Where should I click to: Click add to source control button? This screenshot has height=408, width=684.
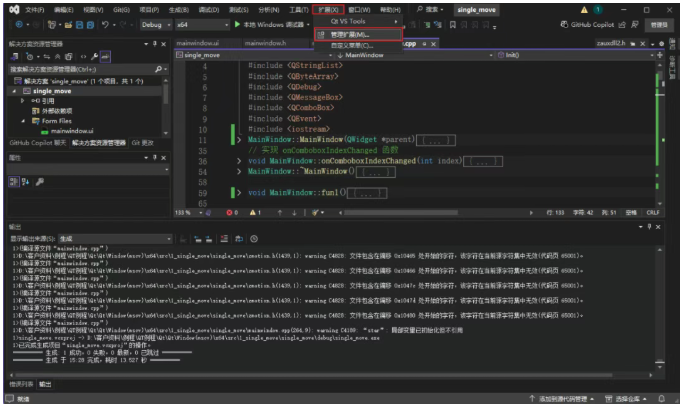pos(562,399)
